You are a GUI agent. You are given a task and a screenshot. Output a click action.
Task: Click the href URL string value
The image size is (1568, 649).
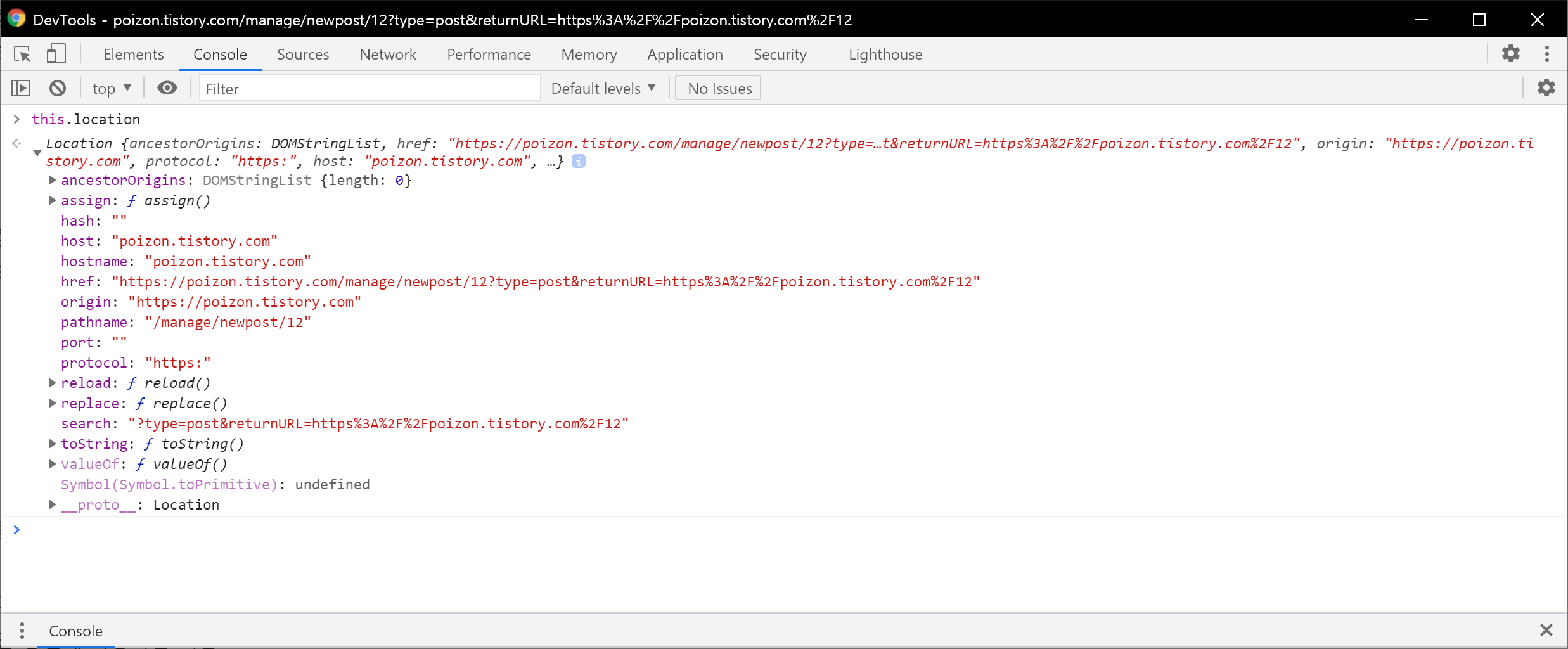click(x=546, y=281)
